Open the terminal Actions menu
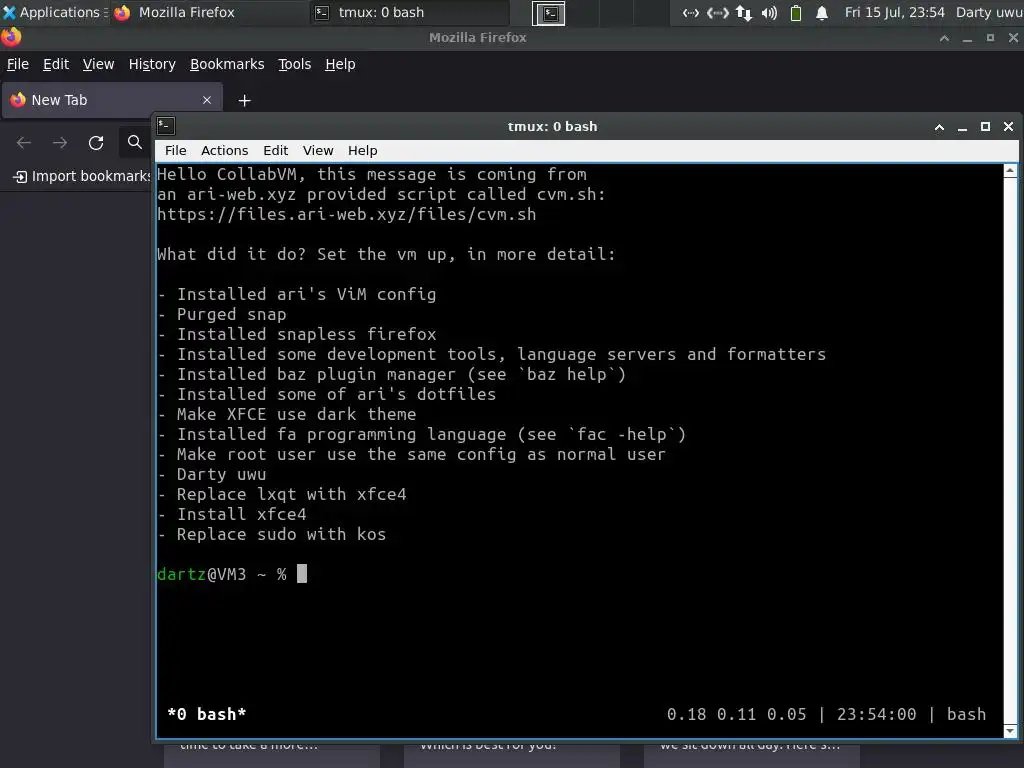The width and height of the screenshot is (1024, 768). [225, 150]
